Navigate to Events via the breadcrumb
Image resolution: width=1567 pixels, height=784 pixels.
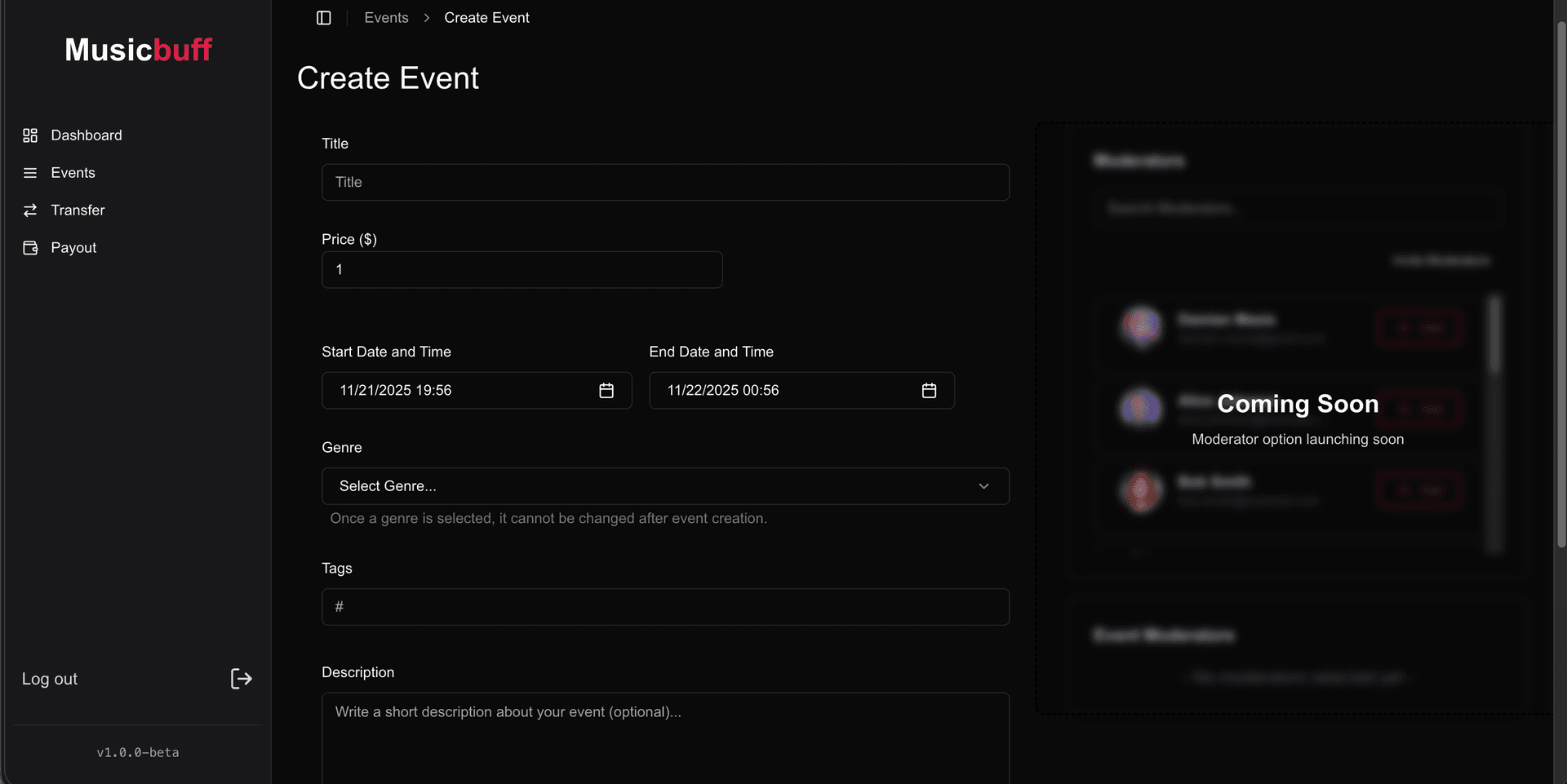[386, 17]
